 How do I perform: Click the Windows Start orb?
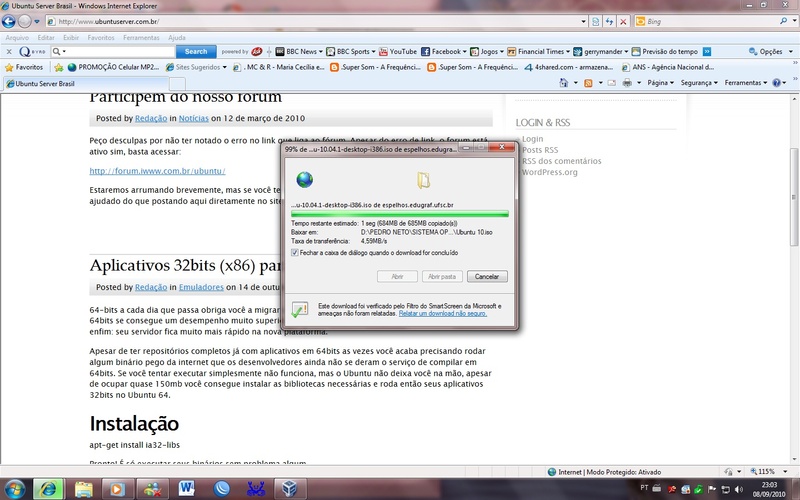pos(14,489)
